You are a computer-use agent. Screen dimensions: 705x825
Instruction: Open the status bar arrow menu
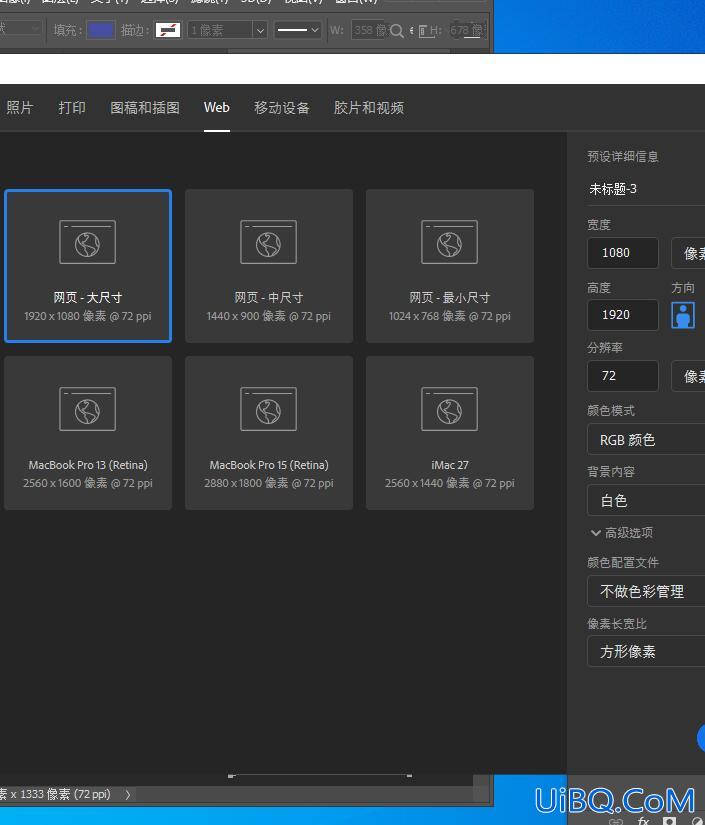click(127, 794)
